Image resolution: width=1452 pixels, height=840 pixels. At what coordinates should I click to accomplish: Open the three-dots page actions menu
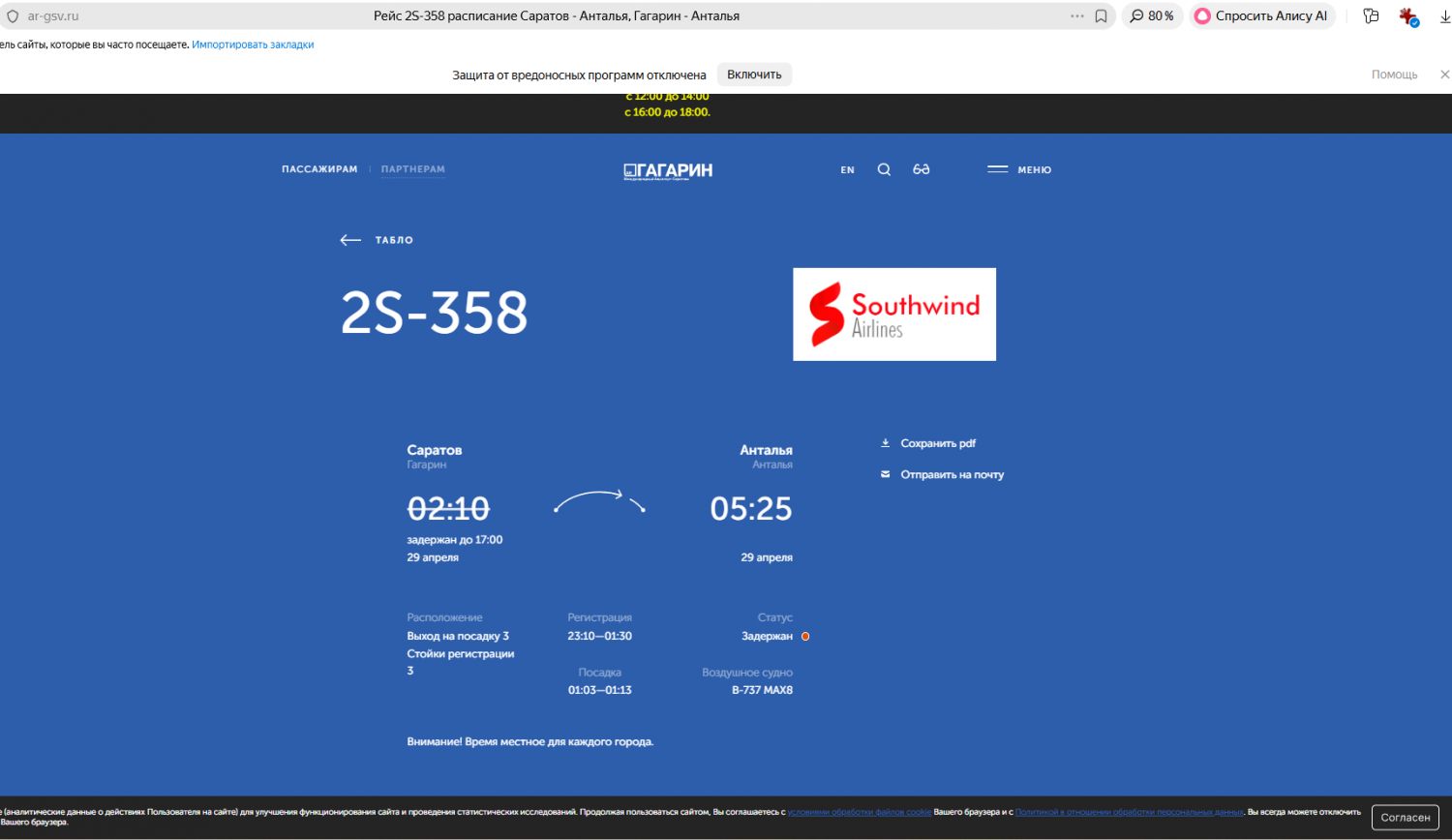coord(1077,16)
